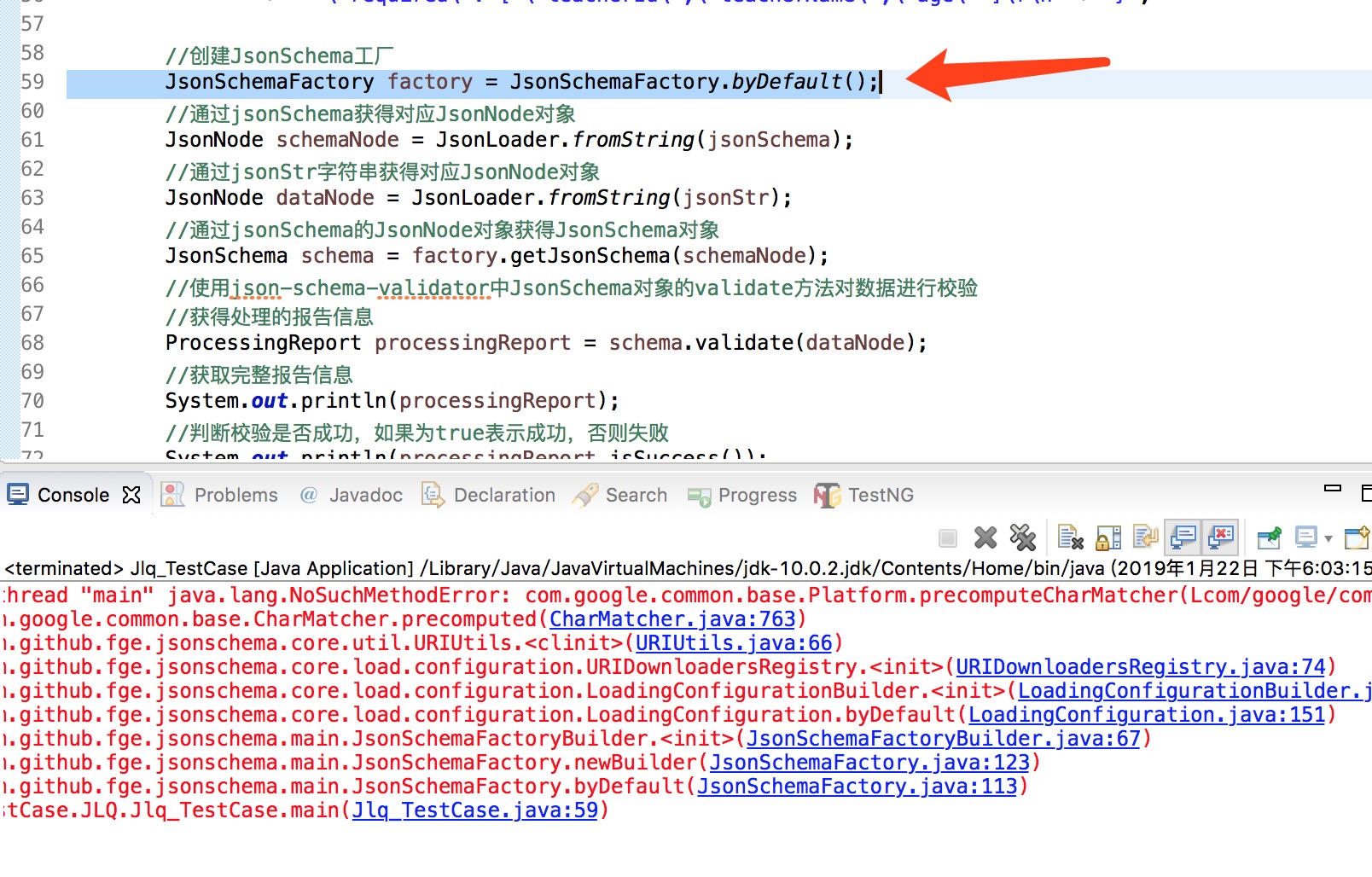Toggle Show Console on standard output
The height and width of the screenshot is (877, 1372).
(1183, 537)
